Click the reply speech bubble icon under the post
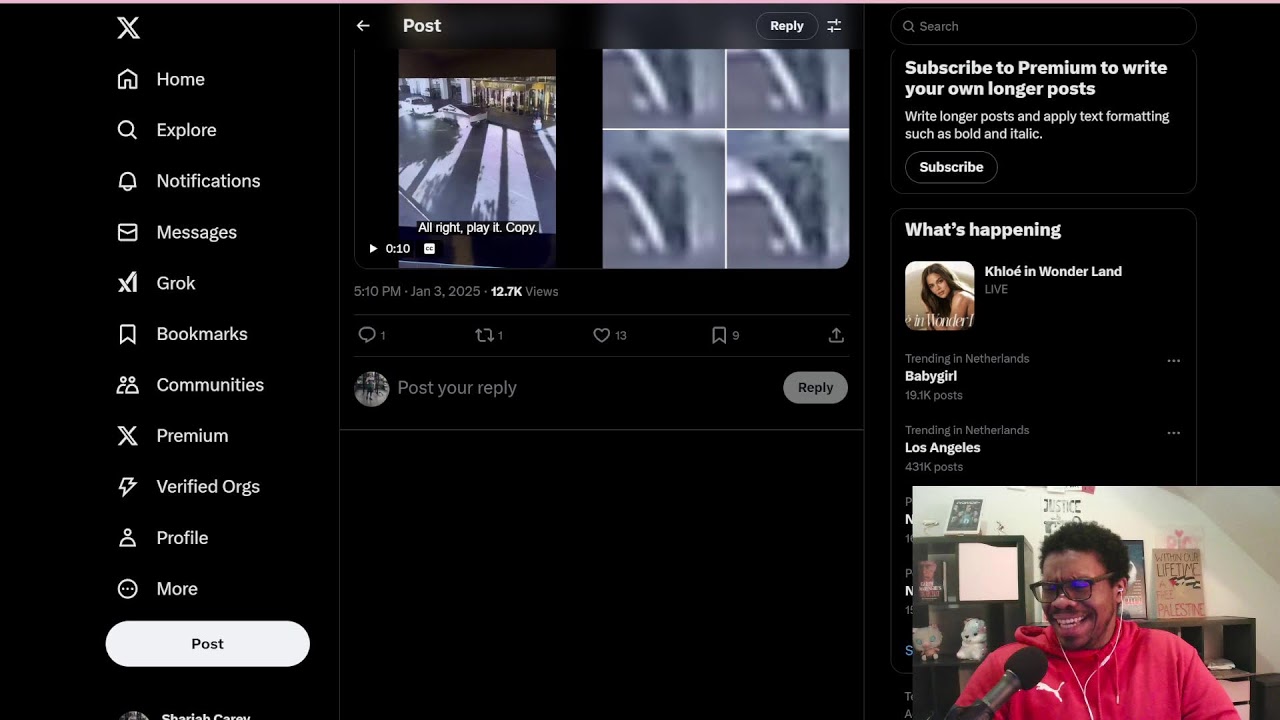This screenshot has width=1280, height=720. point(367,335)
